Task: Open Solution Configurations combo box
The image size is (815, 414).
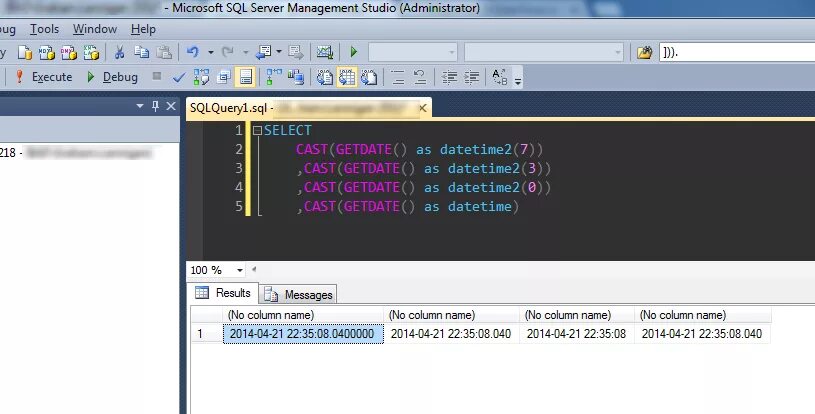Action: pos(413,52)
